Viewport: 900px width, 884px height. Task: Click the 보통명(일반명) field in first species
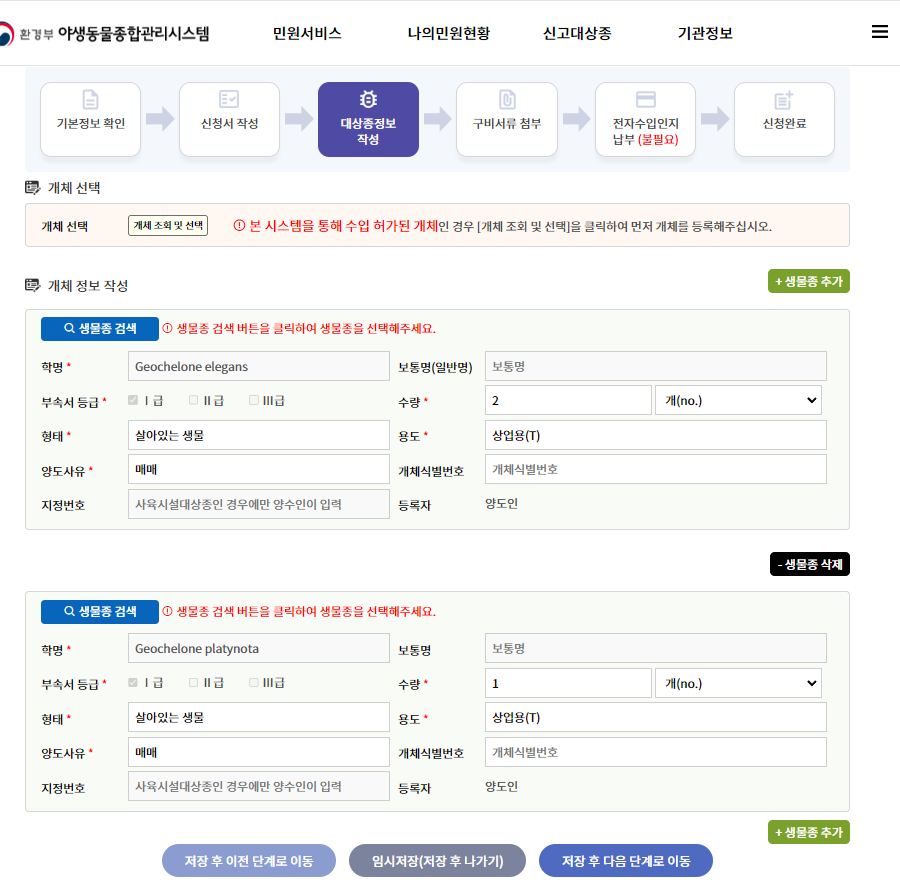[655, 366]
